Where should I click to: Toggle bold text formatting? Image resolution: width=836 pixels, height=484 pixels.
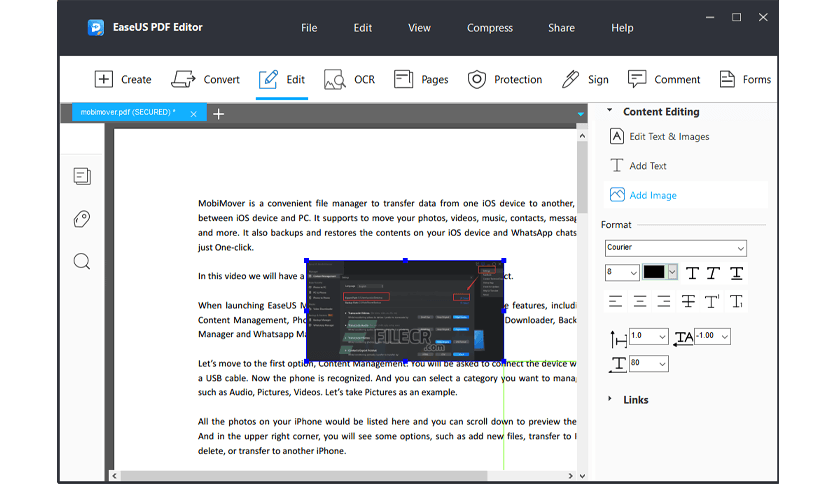point(692,273)
